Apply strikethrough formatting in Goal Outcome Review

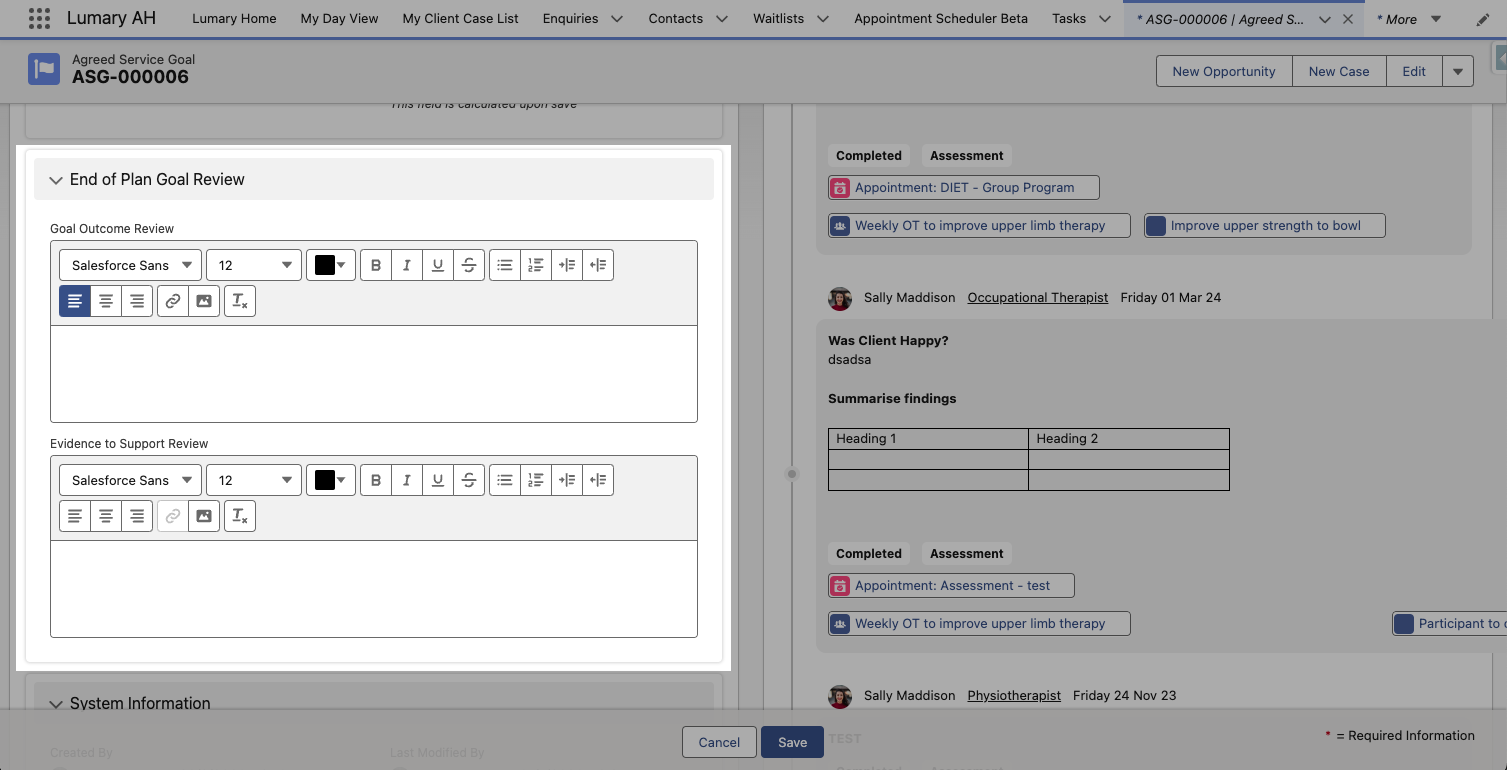[x=469, y=264]
